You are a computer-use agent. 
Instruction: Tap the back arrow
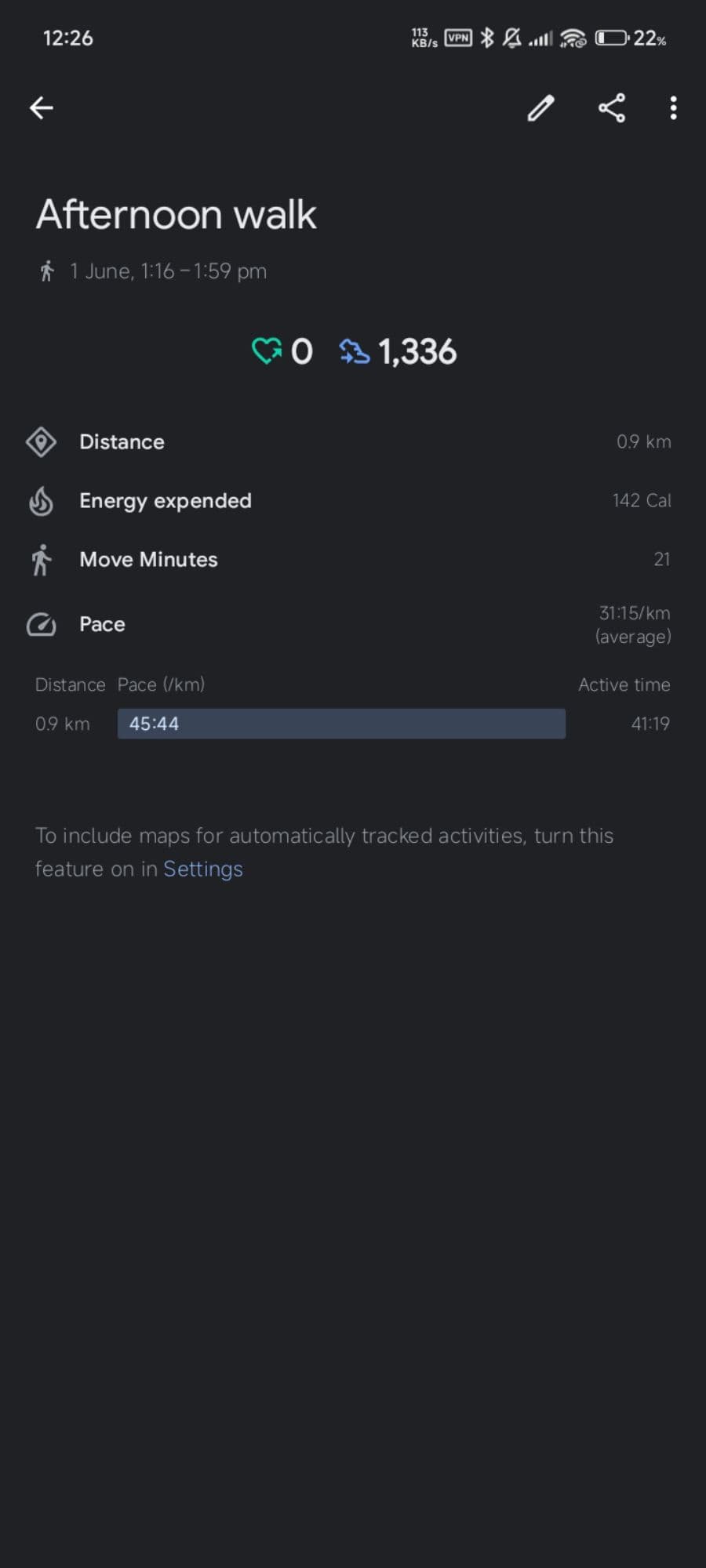42,108
